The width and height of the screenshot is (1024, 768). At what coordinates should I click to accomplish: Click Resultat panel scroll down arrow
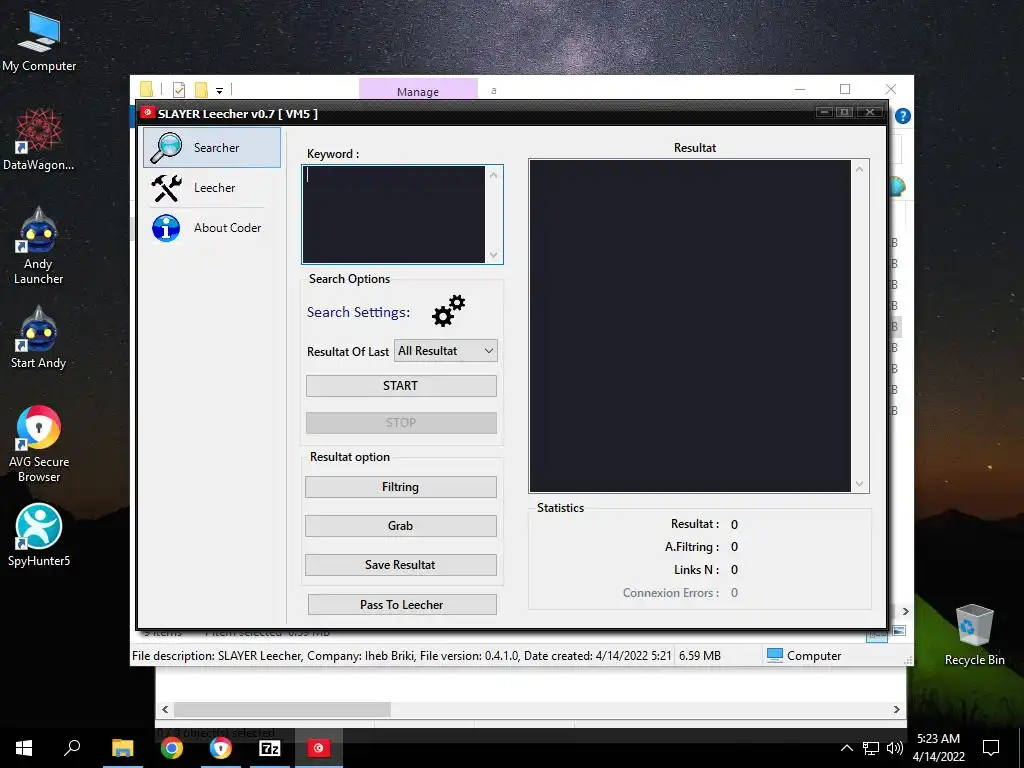[859, 484]
